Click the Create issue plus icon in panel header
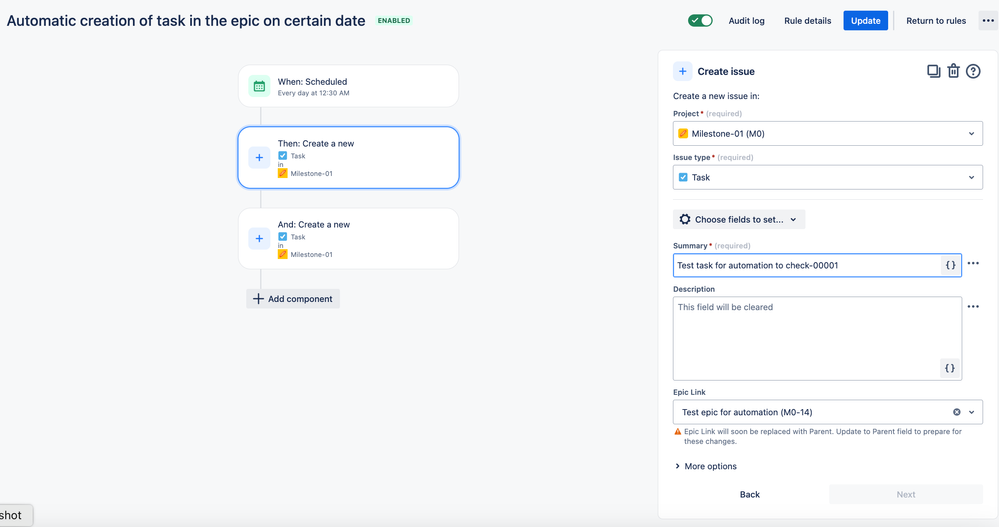The width and height of the screenshot is (999, 527). (682, 71)
